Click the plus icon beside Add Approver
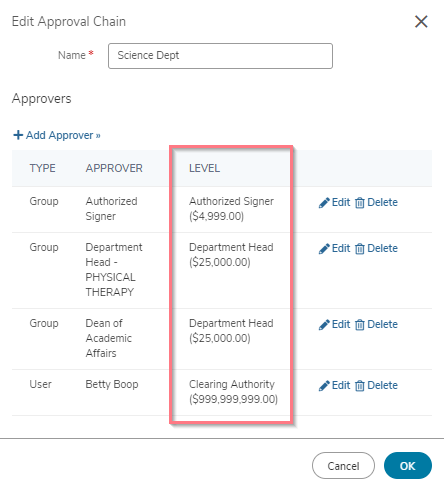 (x=18, y=135)
